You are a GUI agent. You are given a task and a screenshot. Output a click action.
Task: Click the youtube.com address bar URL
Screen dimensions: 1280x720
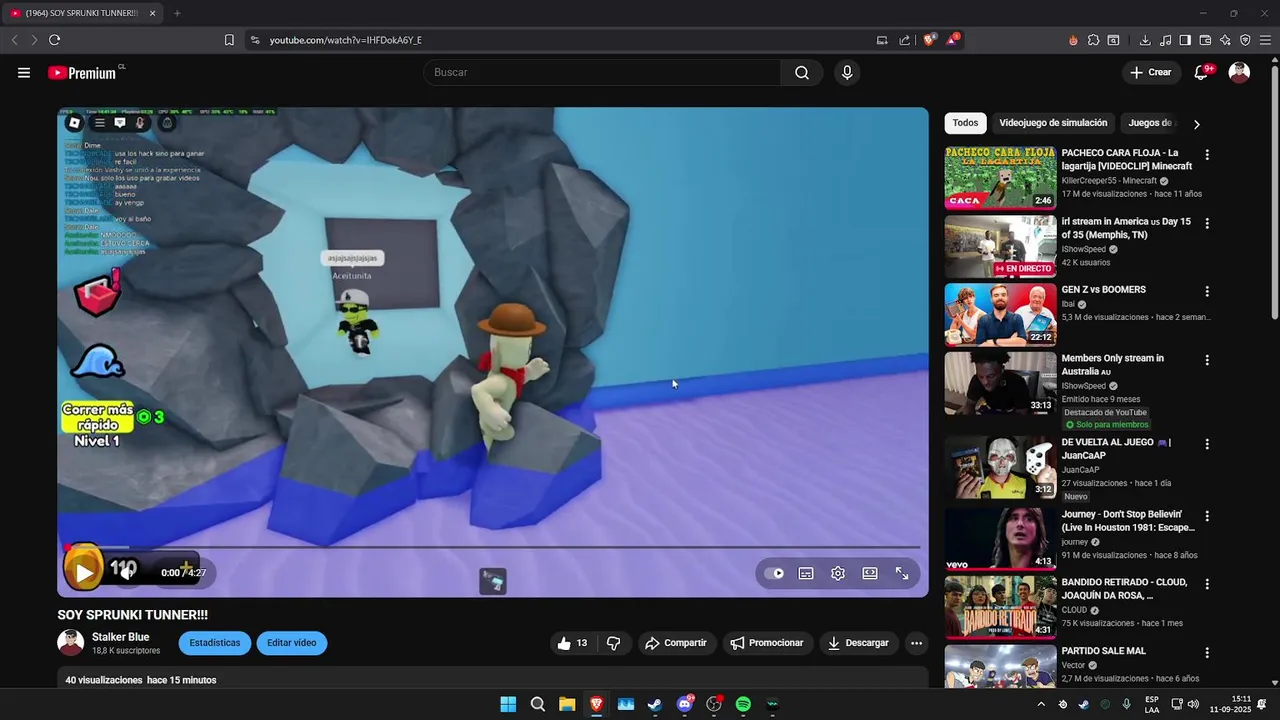[x=345, y=40]
